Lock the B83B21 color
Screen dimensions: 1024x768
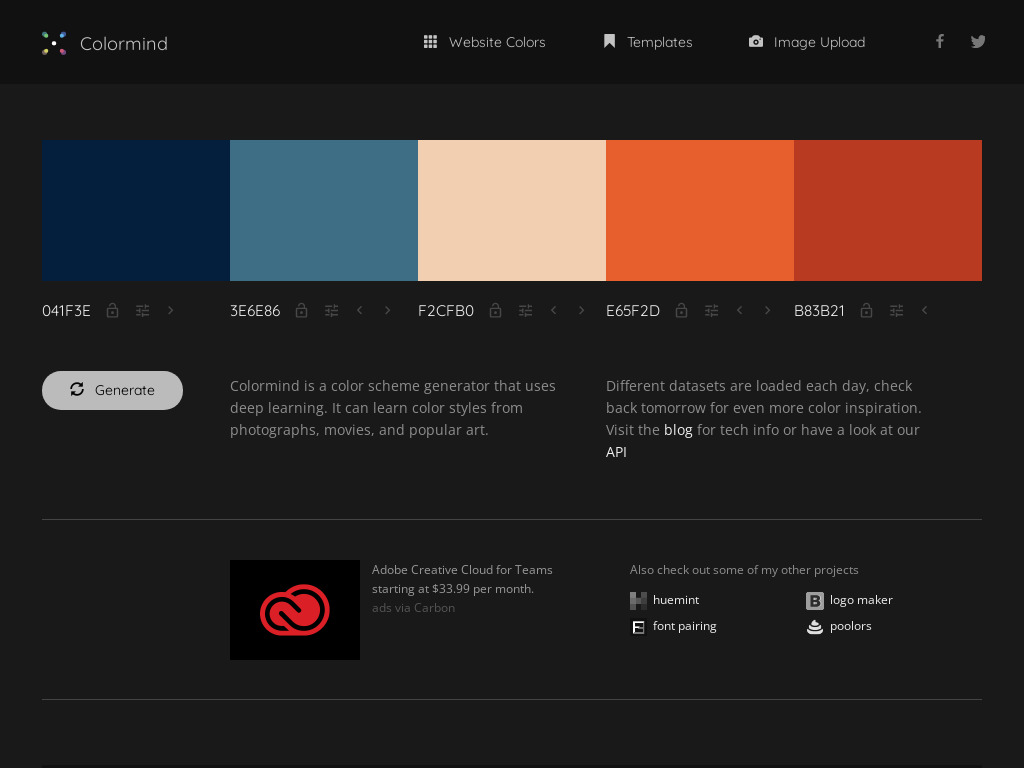click(x=866, y=310)
